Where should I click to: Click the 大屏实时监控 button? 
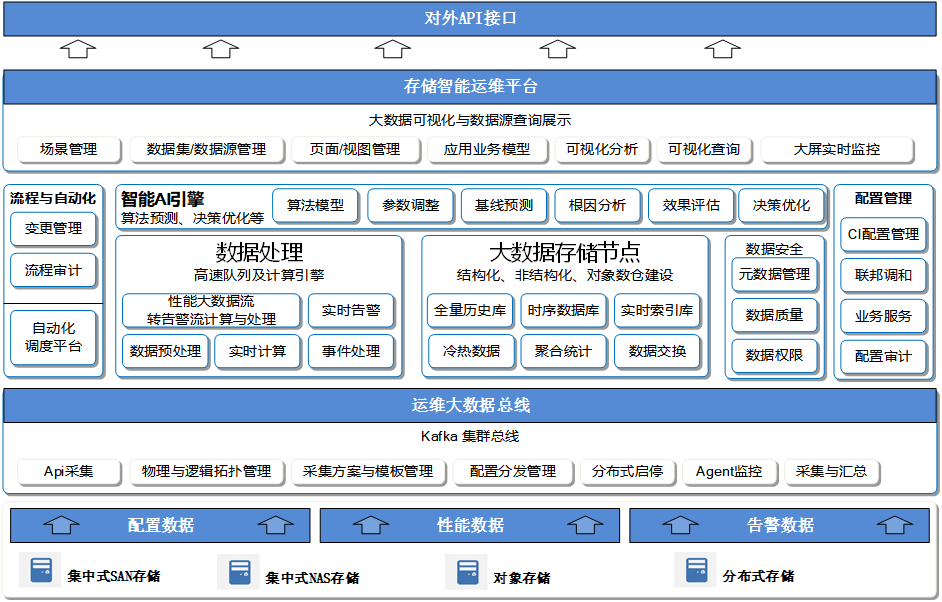point(837,150)
